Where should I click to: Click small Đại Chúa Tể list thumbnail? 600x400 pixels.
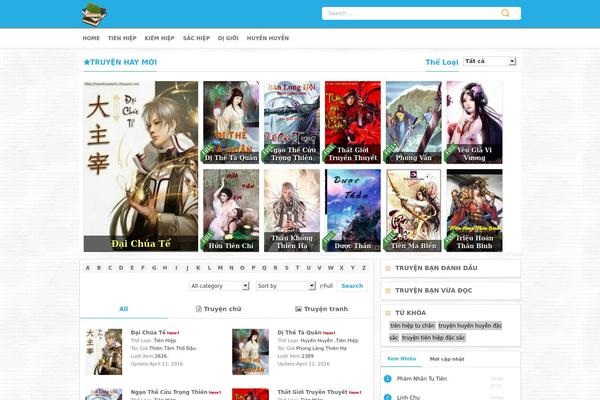(104, 352)
